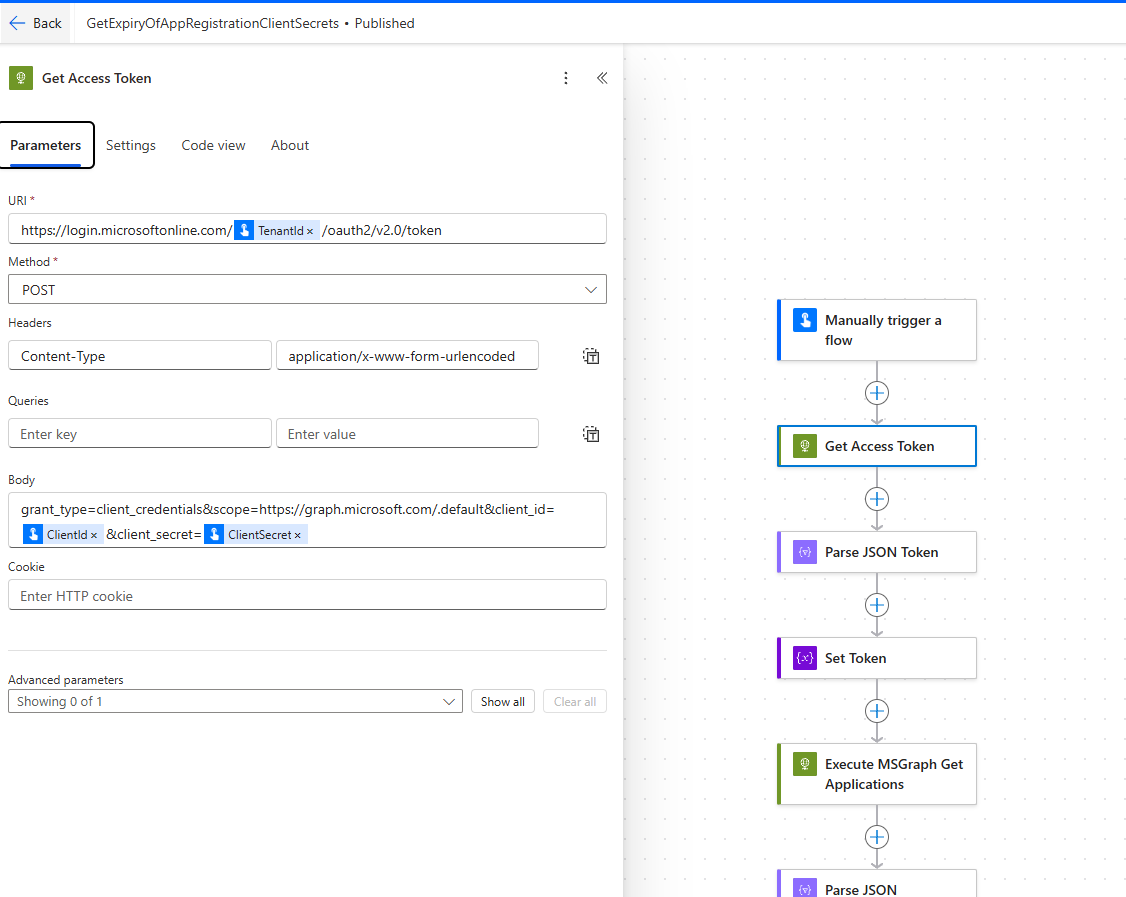Viewport: 1126px width, 897px height.
Task: Click the Enter HTTP cookie field
Action: point(307,595)
